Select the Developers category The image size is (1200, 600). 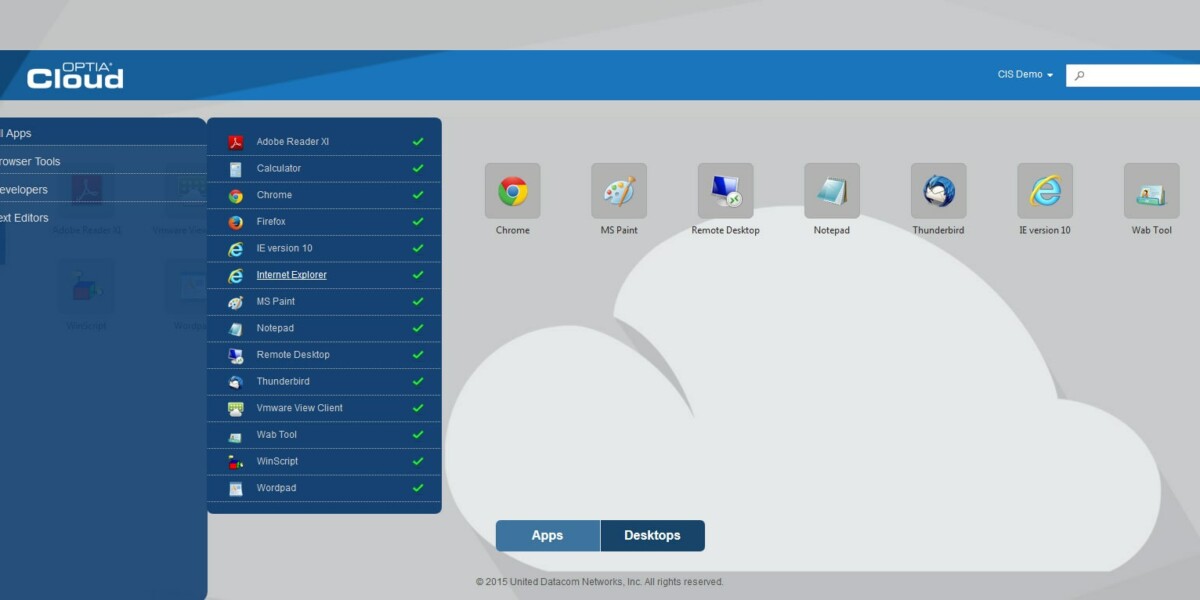pyautogui.click(x=103, y=189)
